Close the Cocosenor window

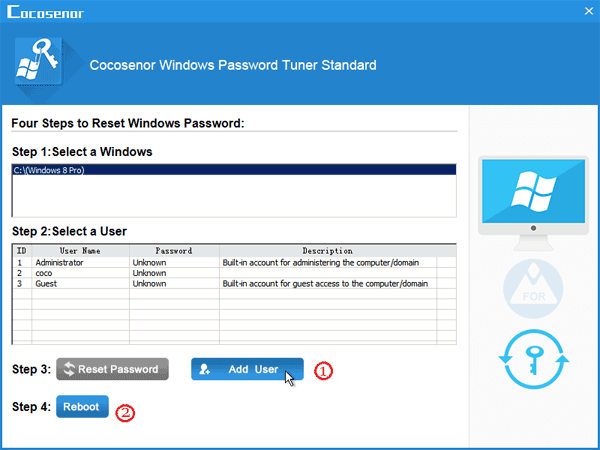pyautogui.click(x=589, y=11)
